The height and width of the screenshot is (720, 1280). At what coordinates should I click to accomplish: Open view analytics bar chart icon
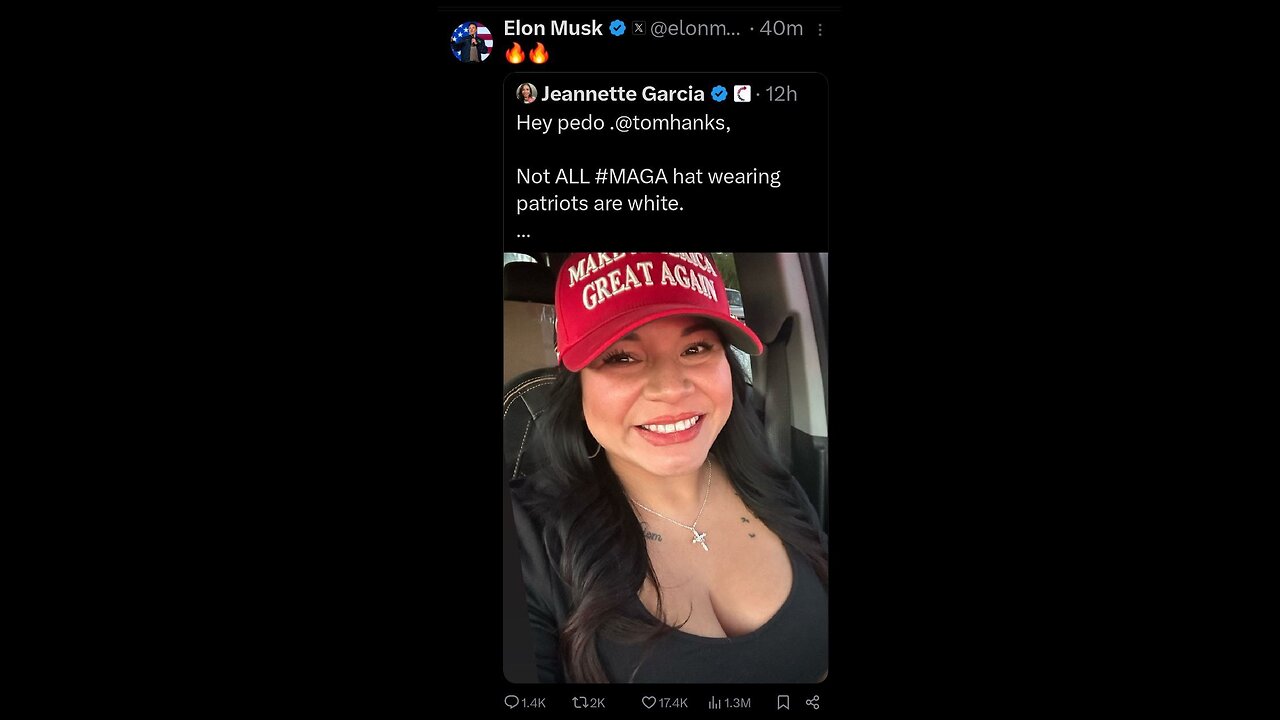(x=715, y=703)
